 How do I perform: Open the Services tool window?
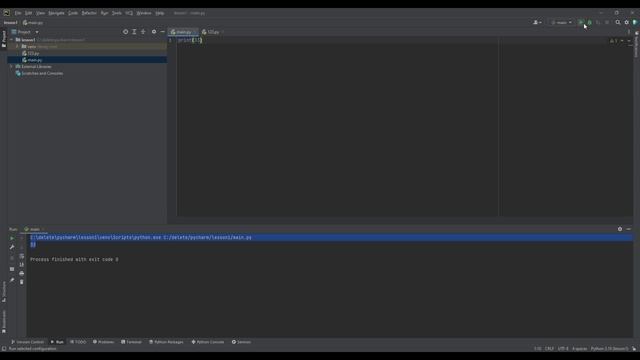[x=241, y=342]
